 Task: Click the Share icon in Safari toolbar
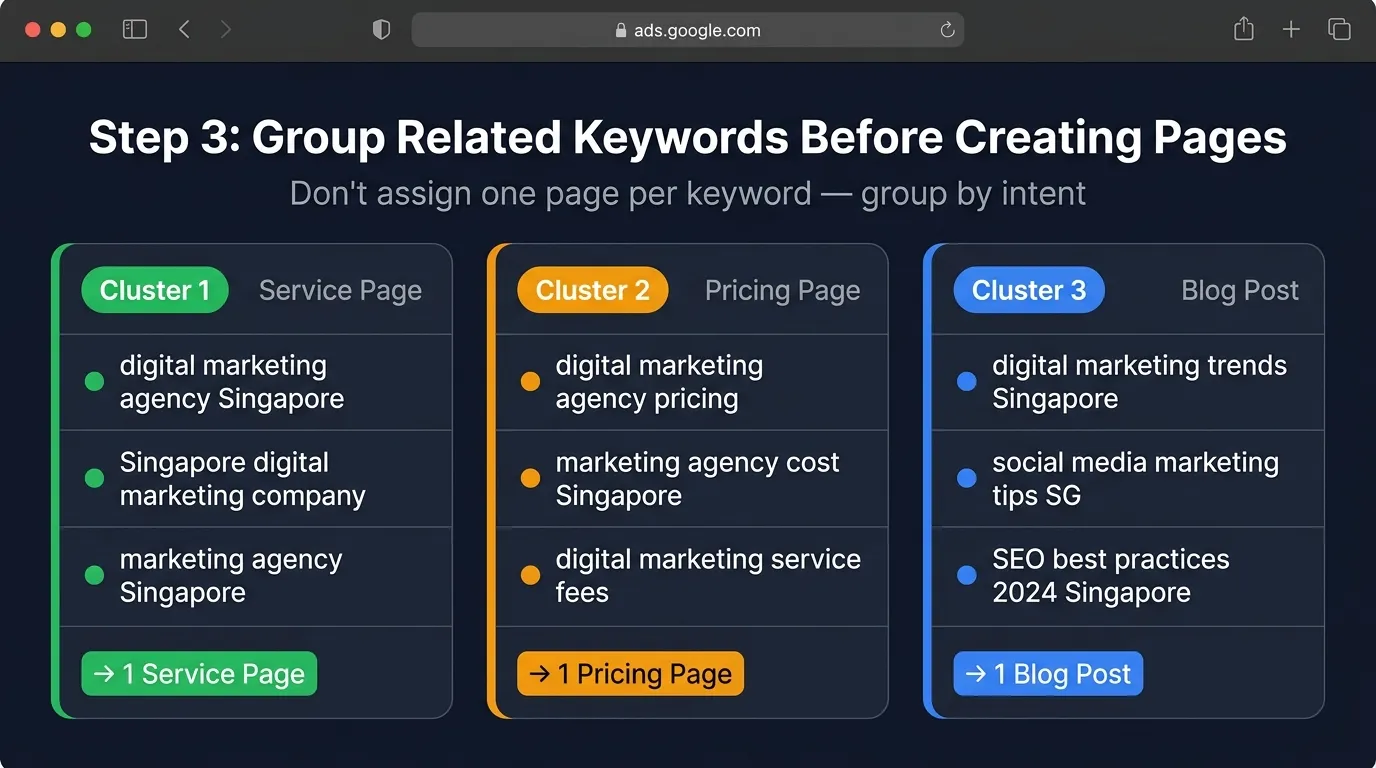[1243, 29]
